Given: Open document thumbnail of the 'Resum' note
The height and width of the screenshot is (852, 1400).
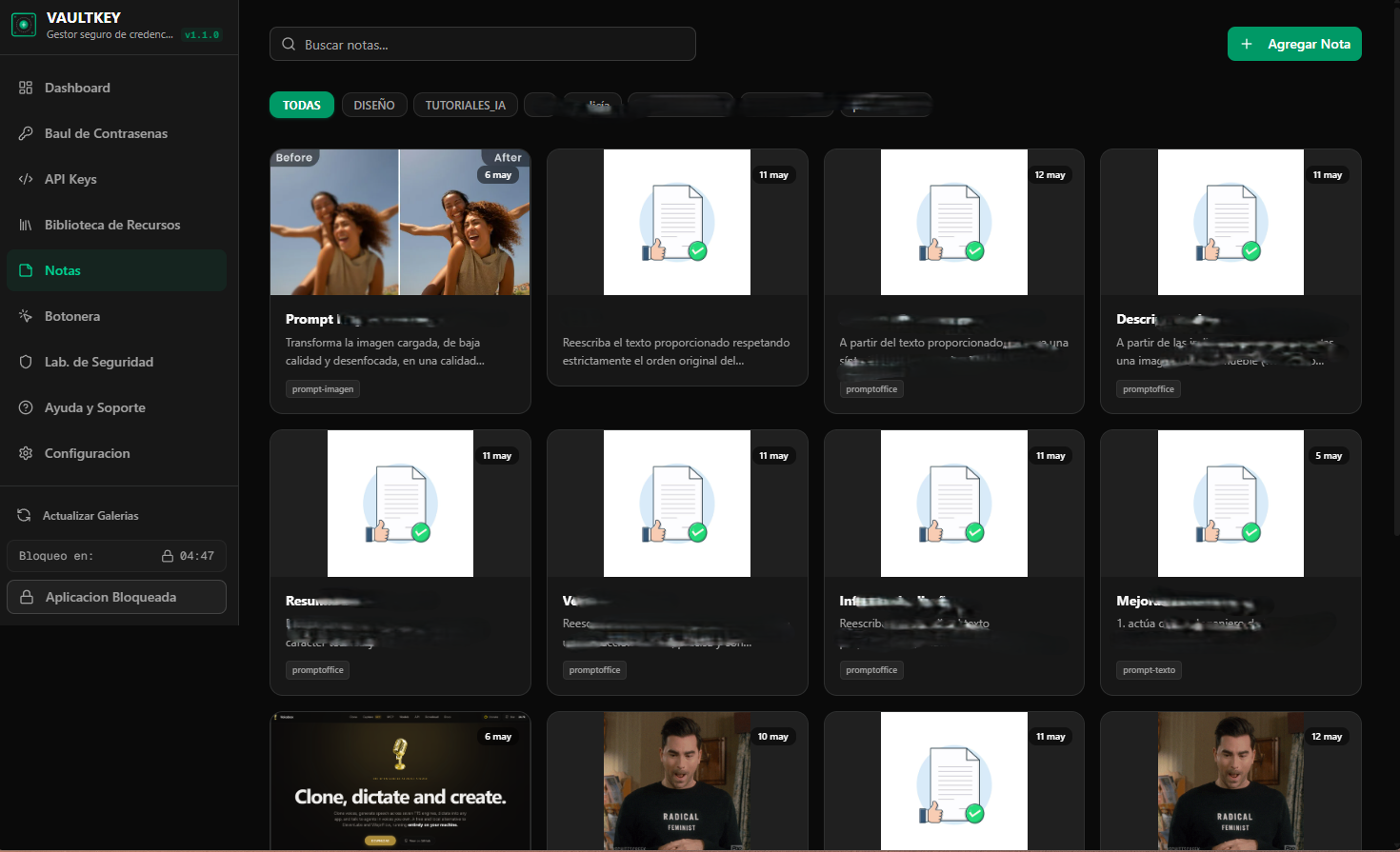Looking at the screenshot, I should (x=400, y=504).
